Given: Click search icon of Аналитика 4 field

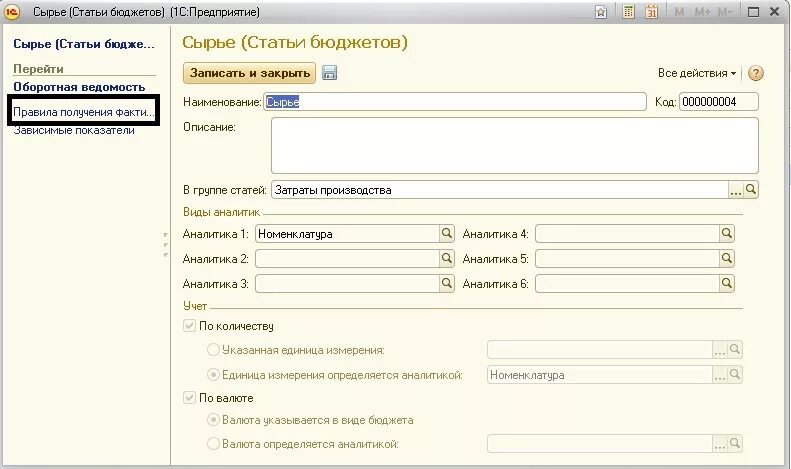Looking at the screenshot, I should [727, 233].
